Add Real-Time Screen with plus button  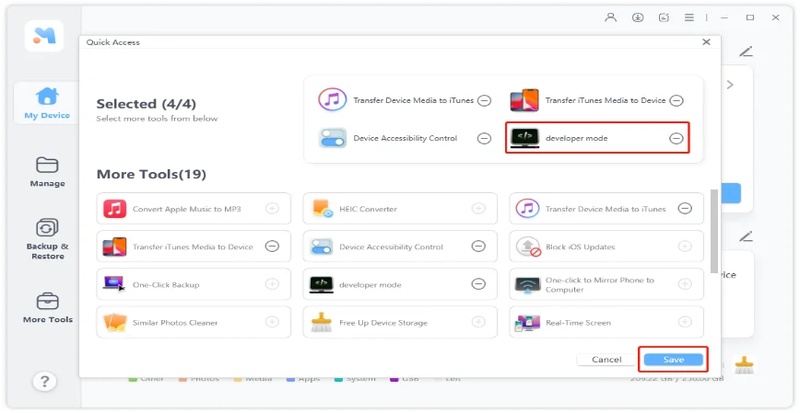tap(685, 322)
